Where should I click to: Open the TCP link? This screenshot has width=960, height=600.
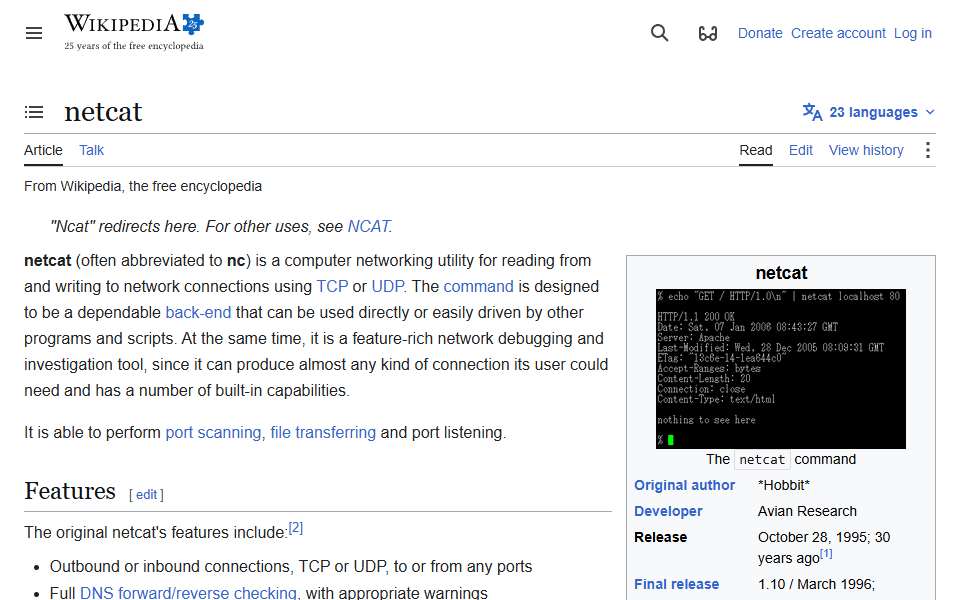point(332,287)
